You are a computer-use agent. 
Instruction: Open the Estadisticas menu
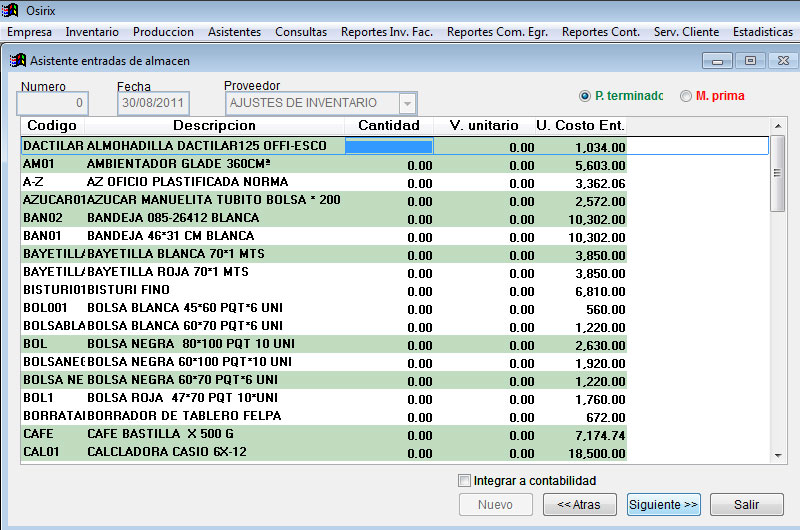tap(763, 32)
